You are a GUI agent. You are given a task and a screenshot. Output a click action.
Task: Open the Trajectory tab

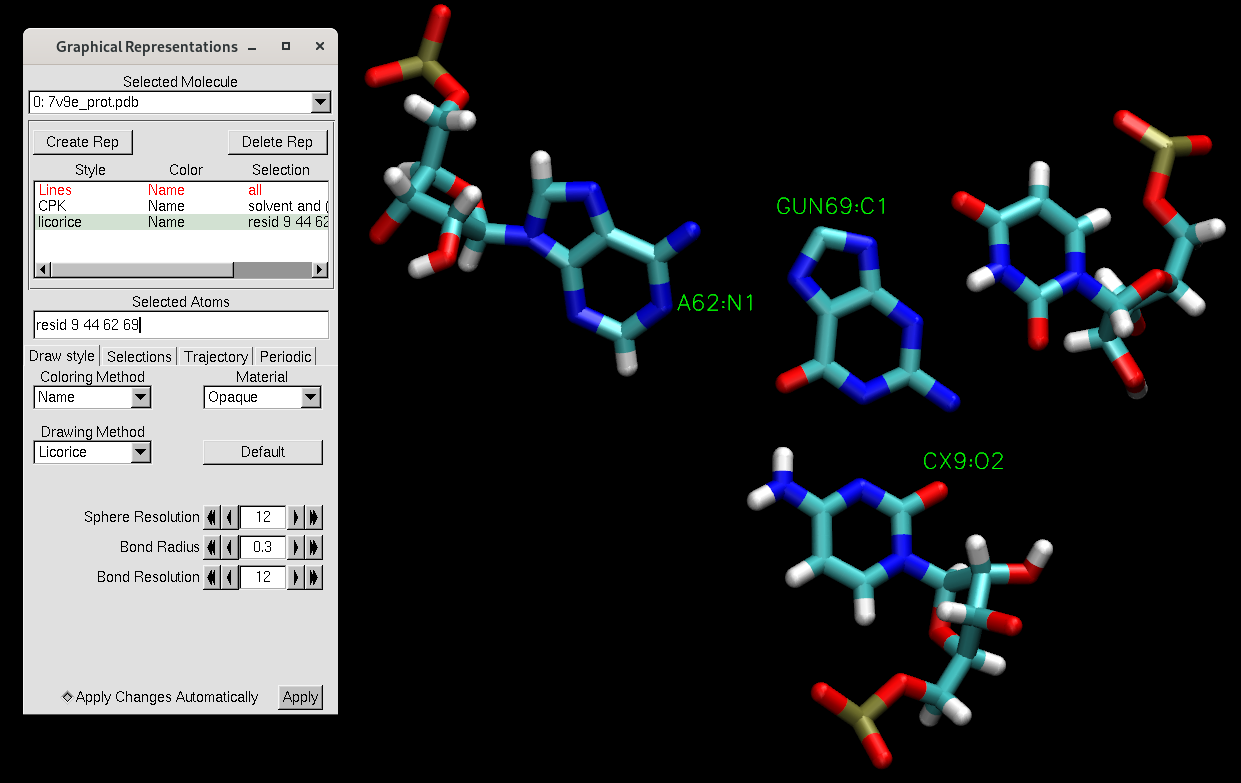pyautogui.click(x=216, y=357)
